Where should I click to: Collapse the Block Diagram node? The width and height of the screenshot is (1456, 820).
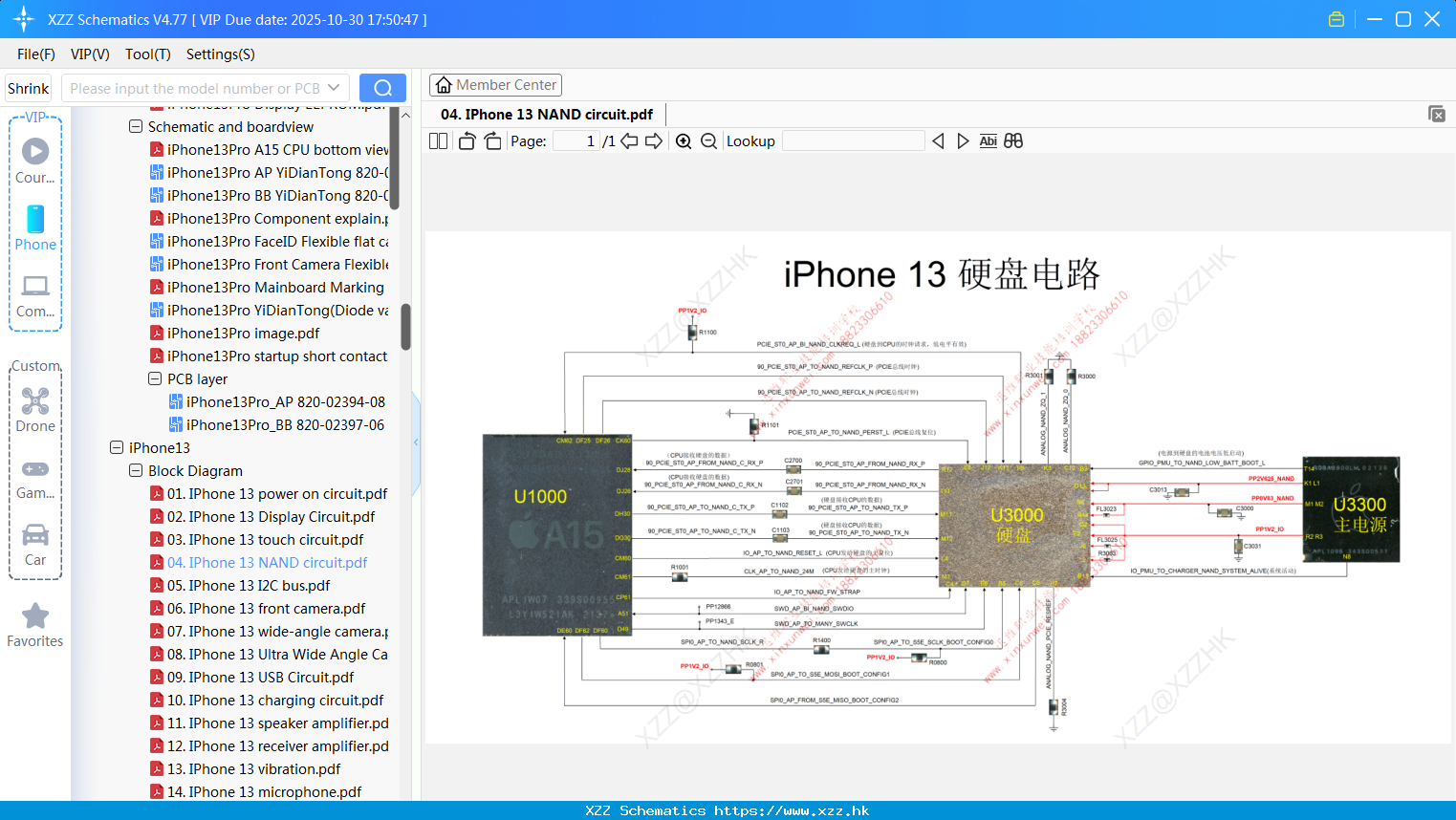click(136, 470)
